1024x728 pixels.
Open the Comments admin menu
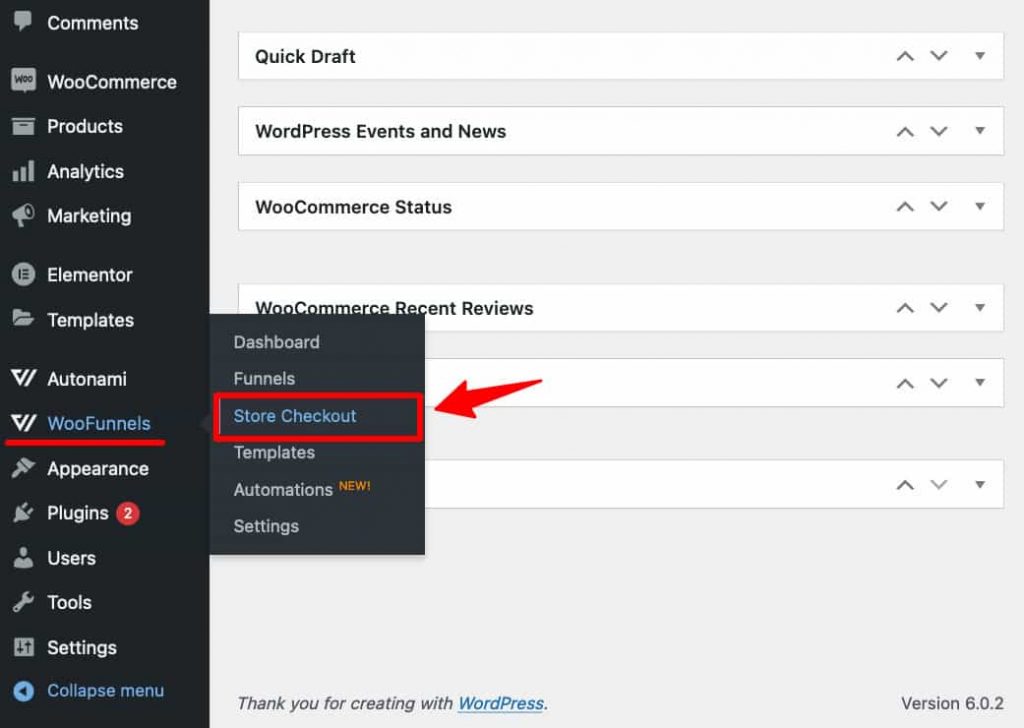[x=92, y=23]
